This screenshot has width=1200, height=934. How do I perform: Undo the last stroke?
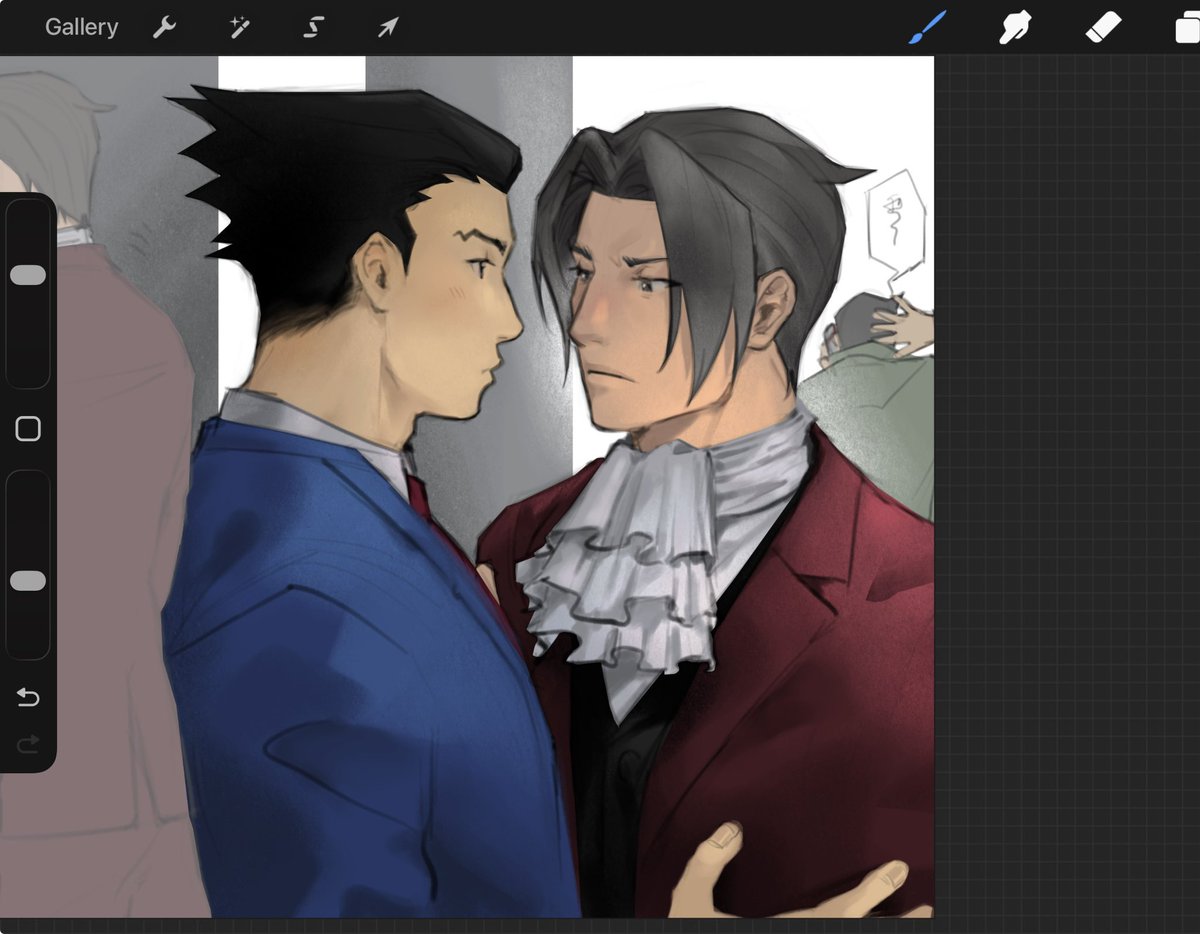click(x=28, y=697)
